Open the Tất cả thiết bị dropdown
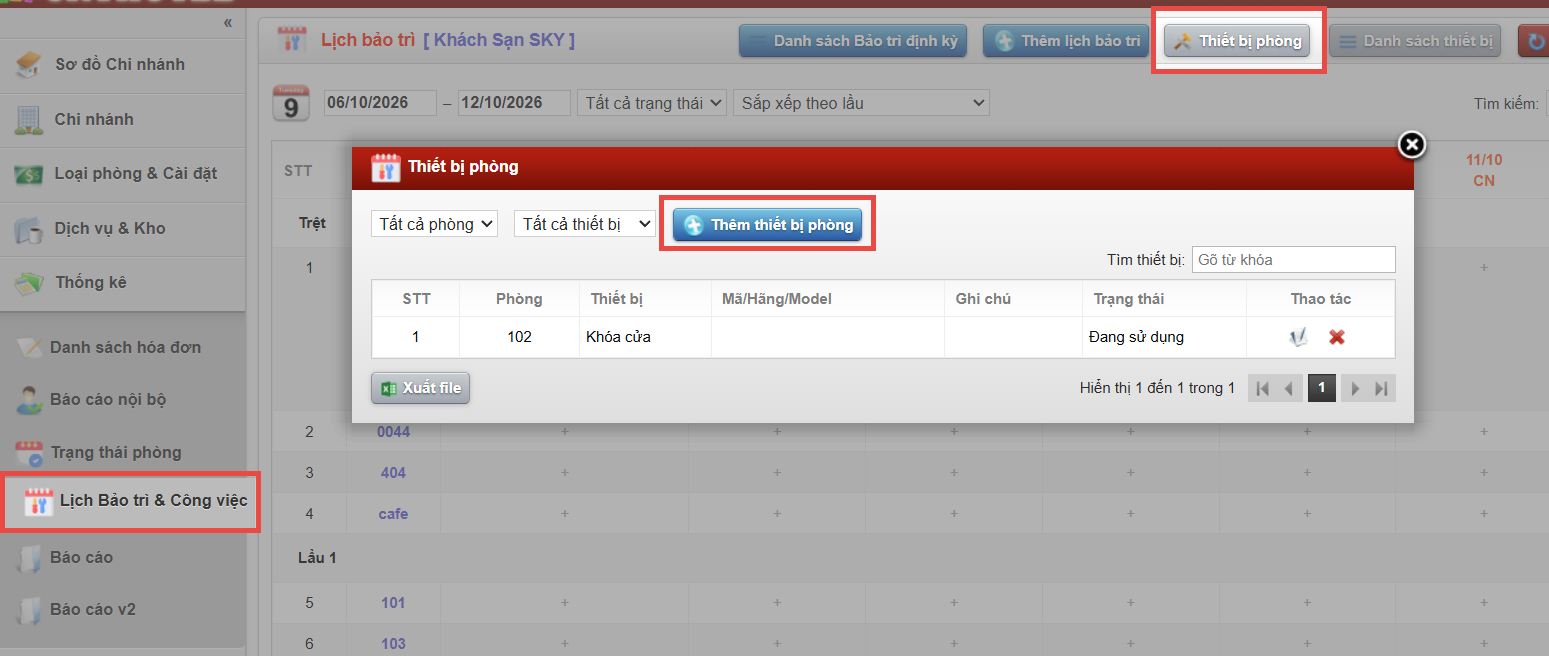The image size is (1549, 656). click(585, 224)
